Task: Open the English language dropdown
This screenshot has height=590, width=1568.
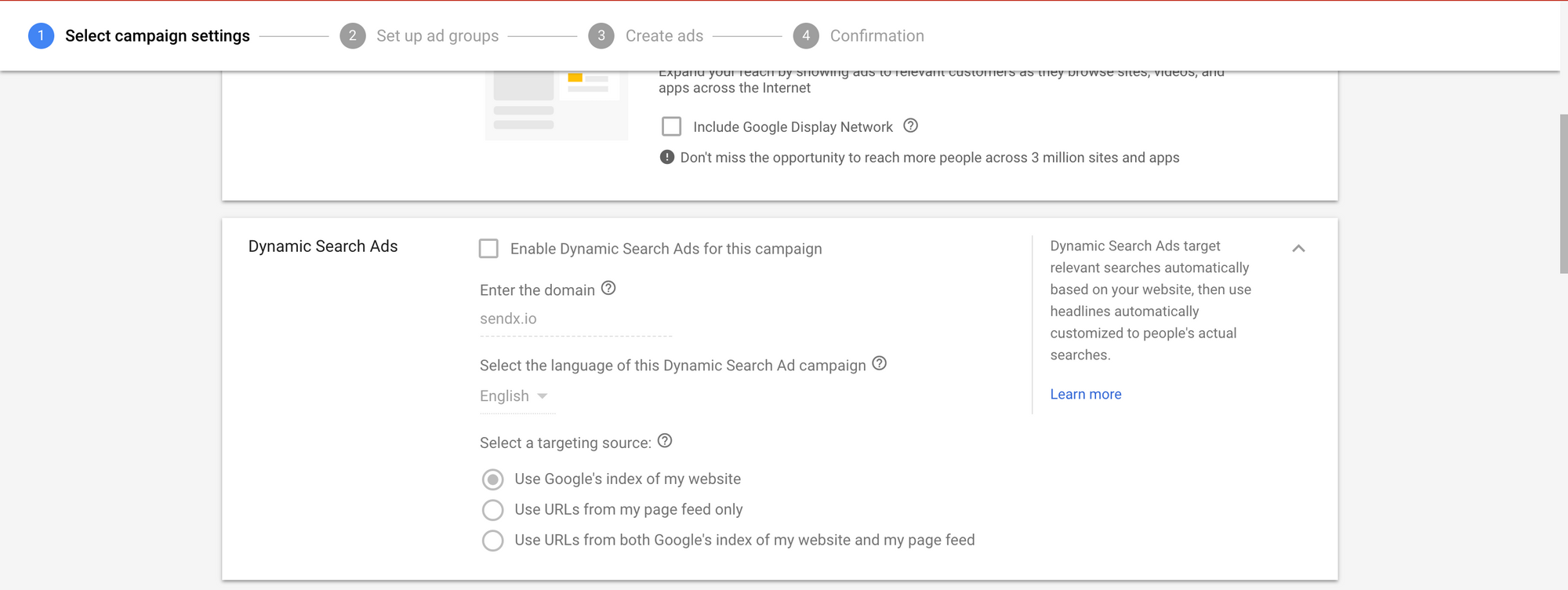Action: 514,396
